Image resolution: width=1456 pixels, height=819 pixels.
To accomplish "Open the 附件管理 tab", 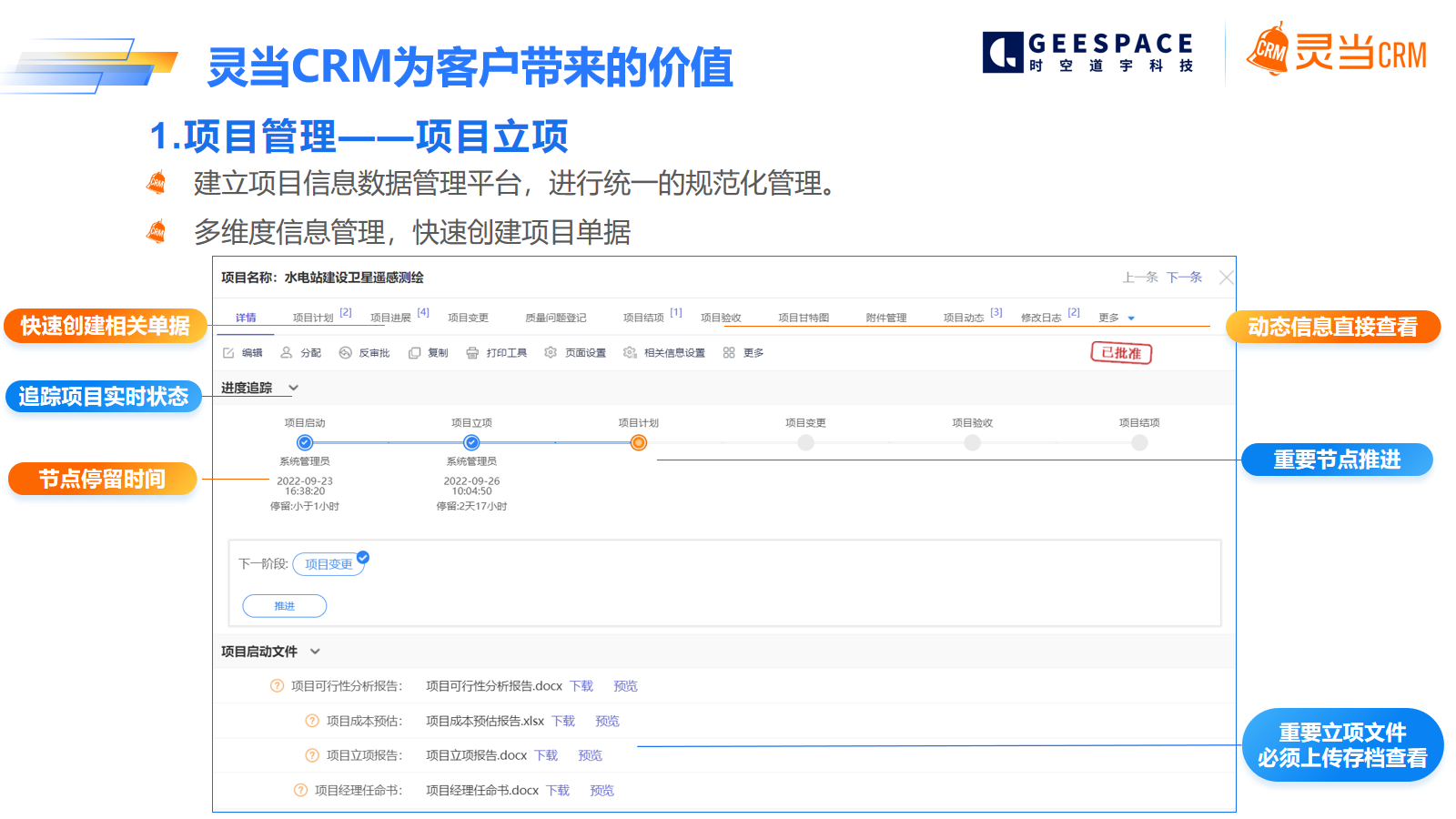I will point(885,318).
